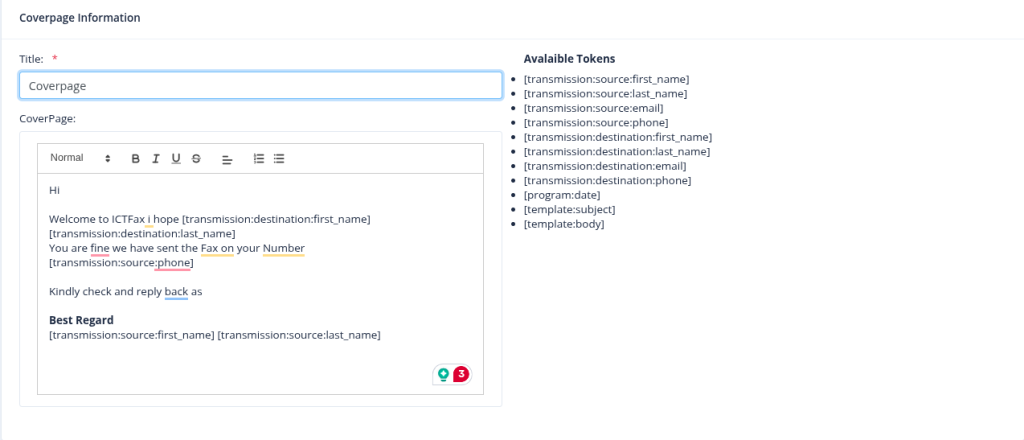Insert an ordered numbered list

pyautogui.click(x=259, y=158)
